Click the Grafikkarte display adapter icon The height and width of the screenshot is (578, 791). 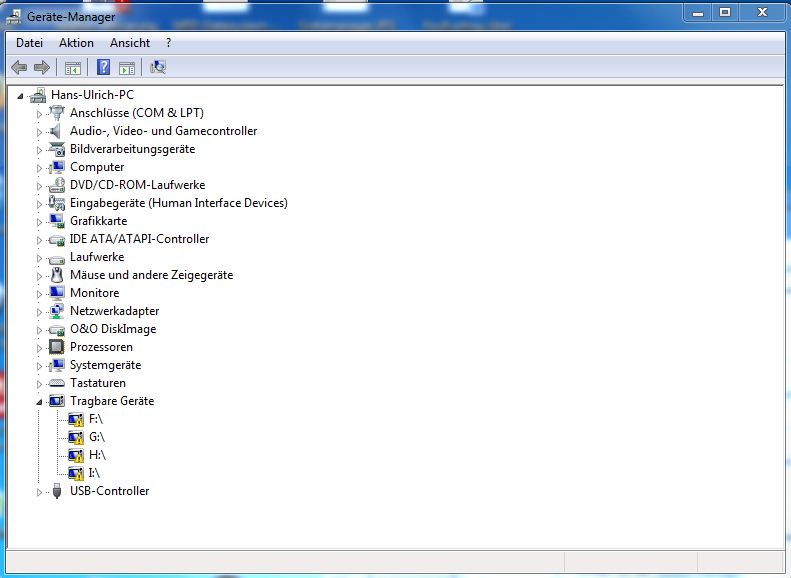click(57, 221)
